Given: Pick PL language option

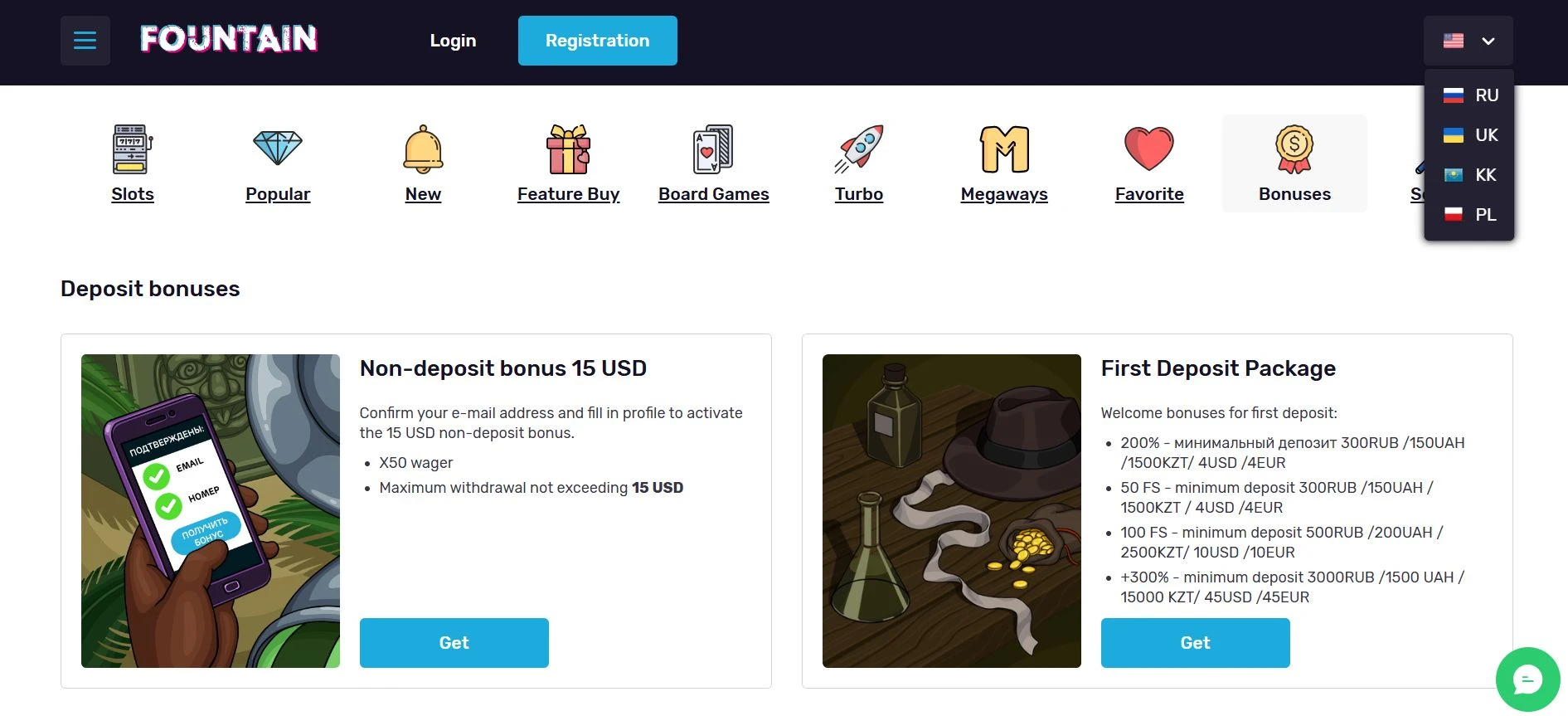Looking at the screenshot, I should coord(1470,215).
